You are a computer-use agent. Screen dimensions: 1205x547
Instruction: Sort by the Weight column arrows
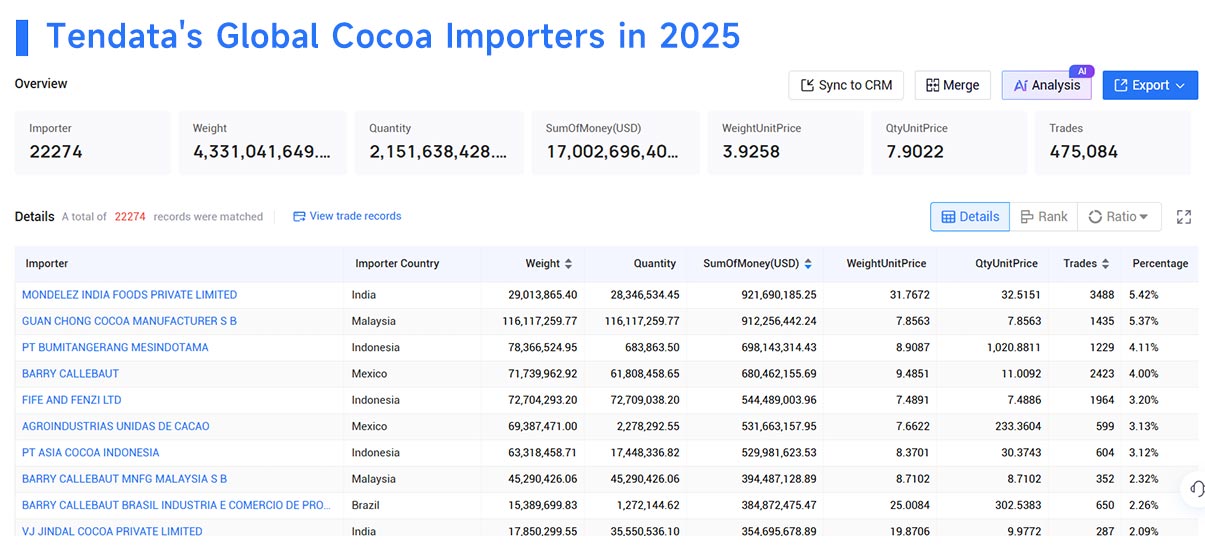[x=568, y=264]
